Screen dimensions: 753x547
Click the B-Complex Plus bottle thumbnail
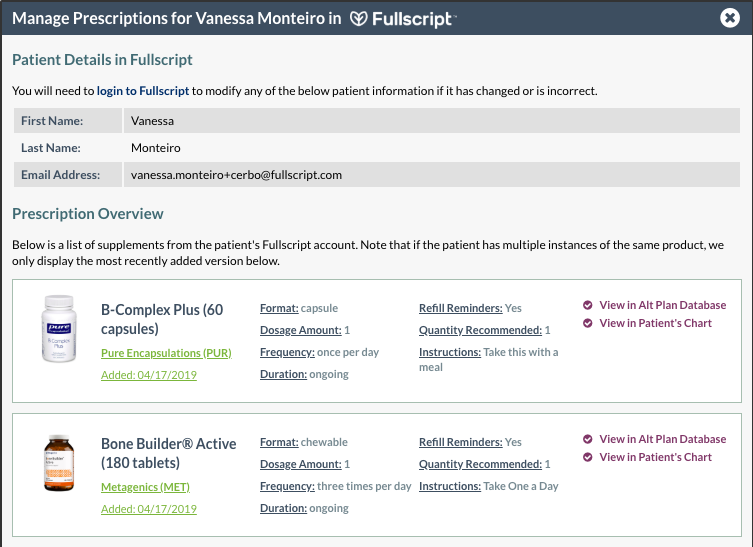click(x=59, y=328)
